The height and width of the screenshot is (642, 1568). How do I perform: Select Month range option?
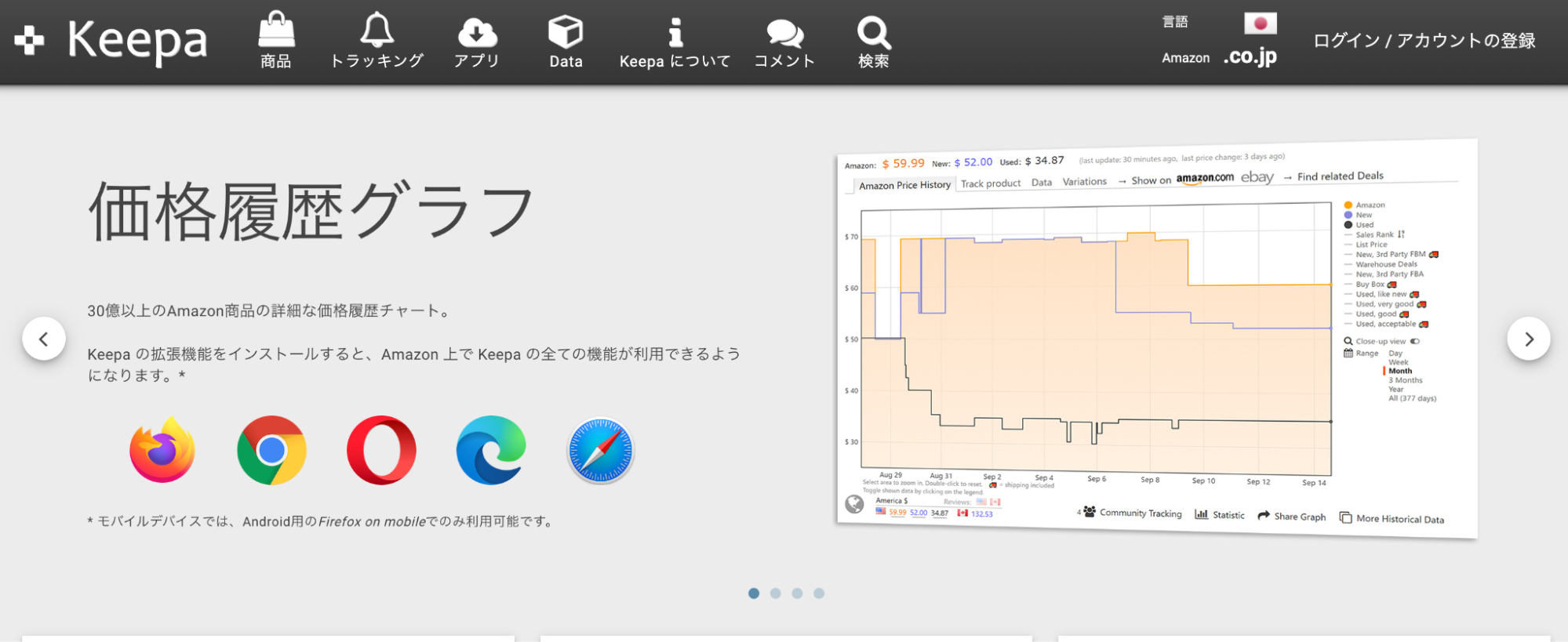(x=1400, y=371)
